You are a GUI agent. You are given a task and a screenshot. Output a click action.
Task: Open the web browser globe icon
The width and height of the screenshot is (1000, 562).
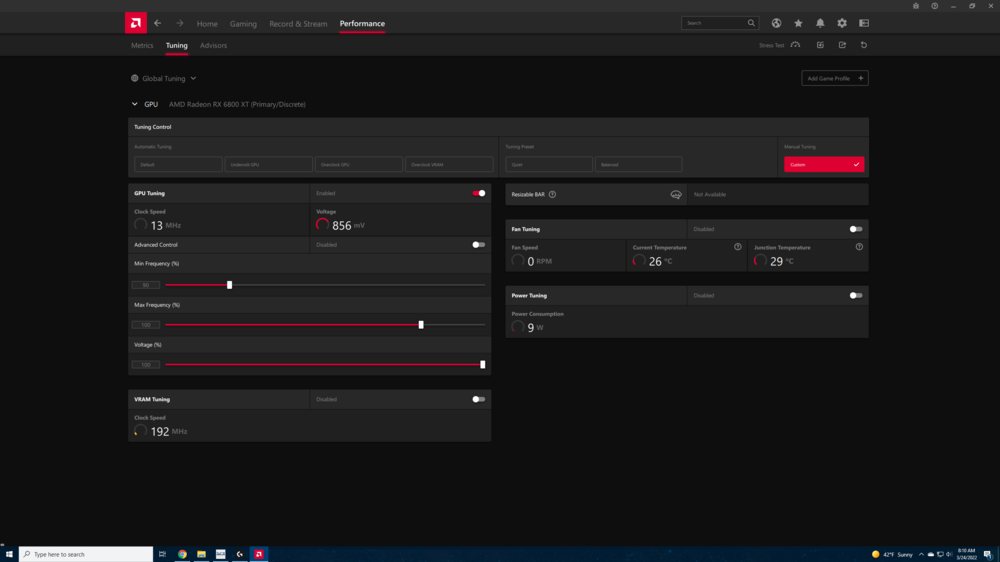click(776, 23)
